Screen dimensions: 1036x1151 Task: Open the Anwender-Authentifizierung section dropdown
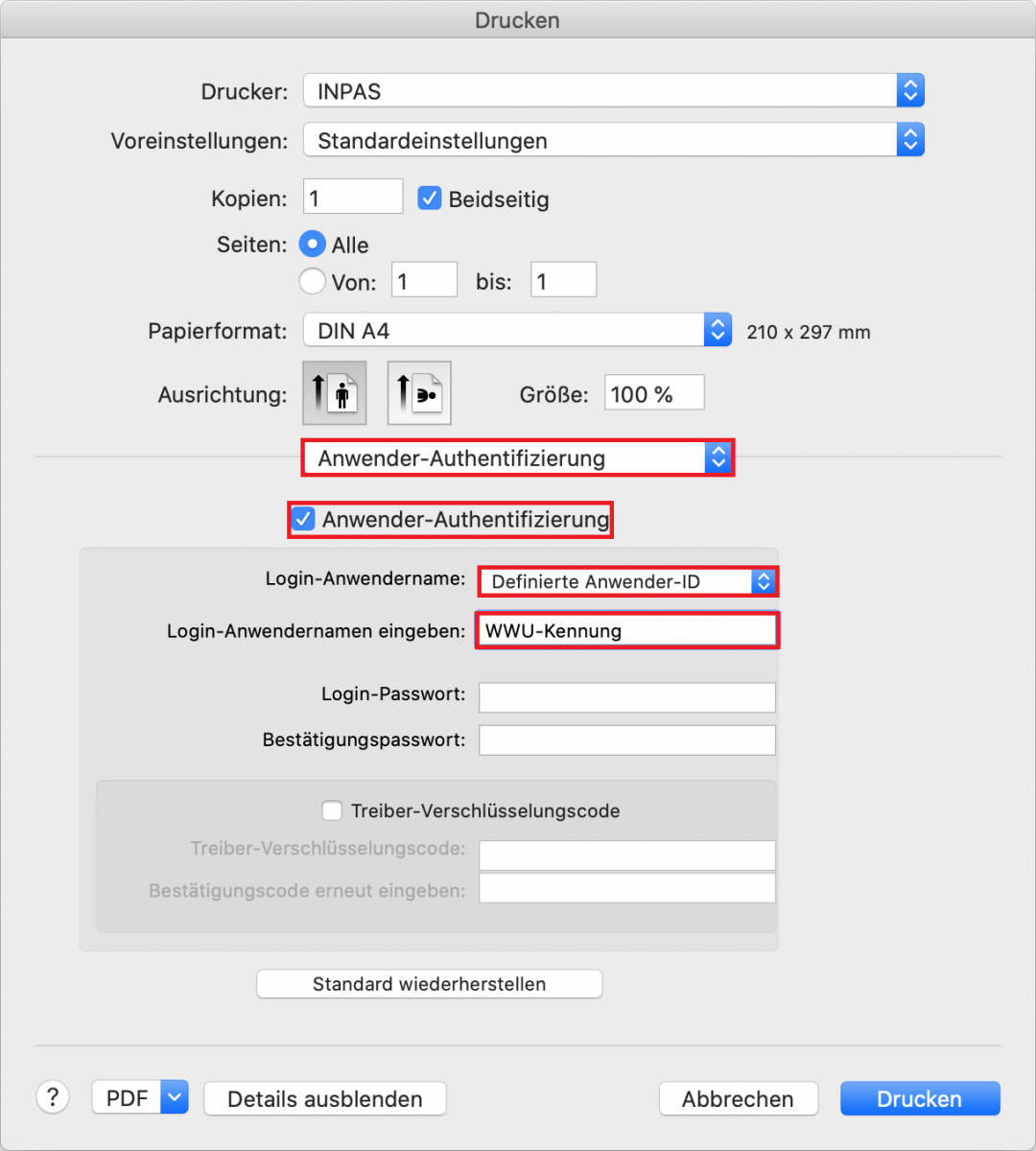[x=518, y=458]
